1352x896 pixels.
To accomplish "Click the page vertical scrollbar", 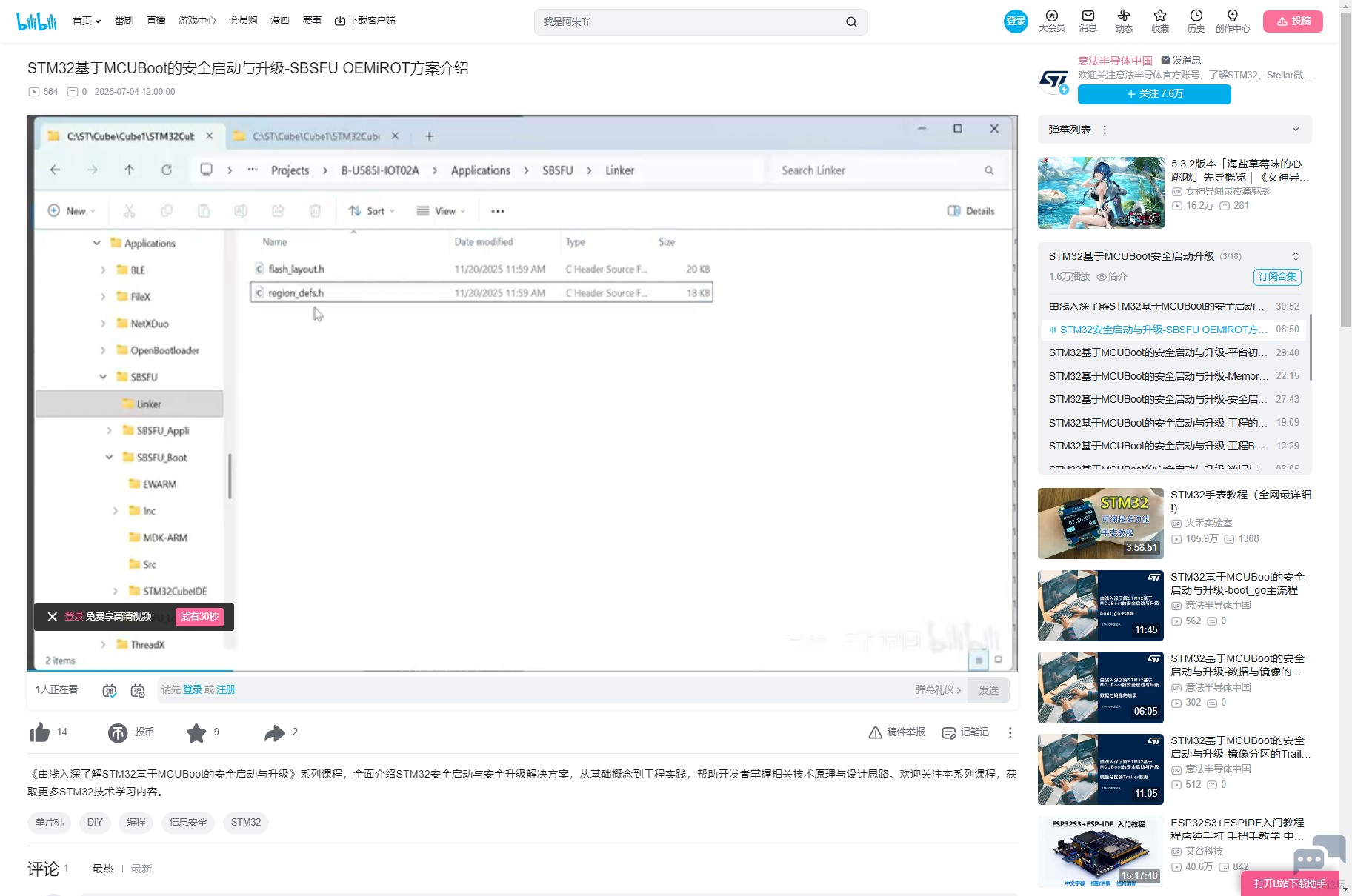I will pos(1345,170).
